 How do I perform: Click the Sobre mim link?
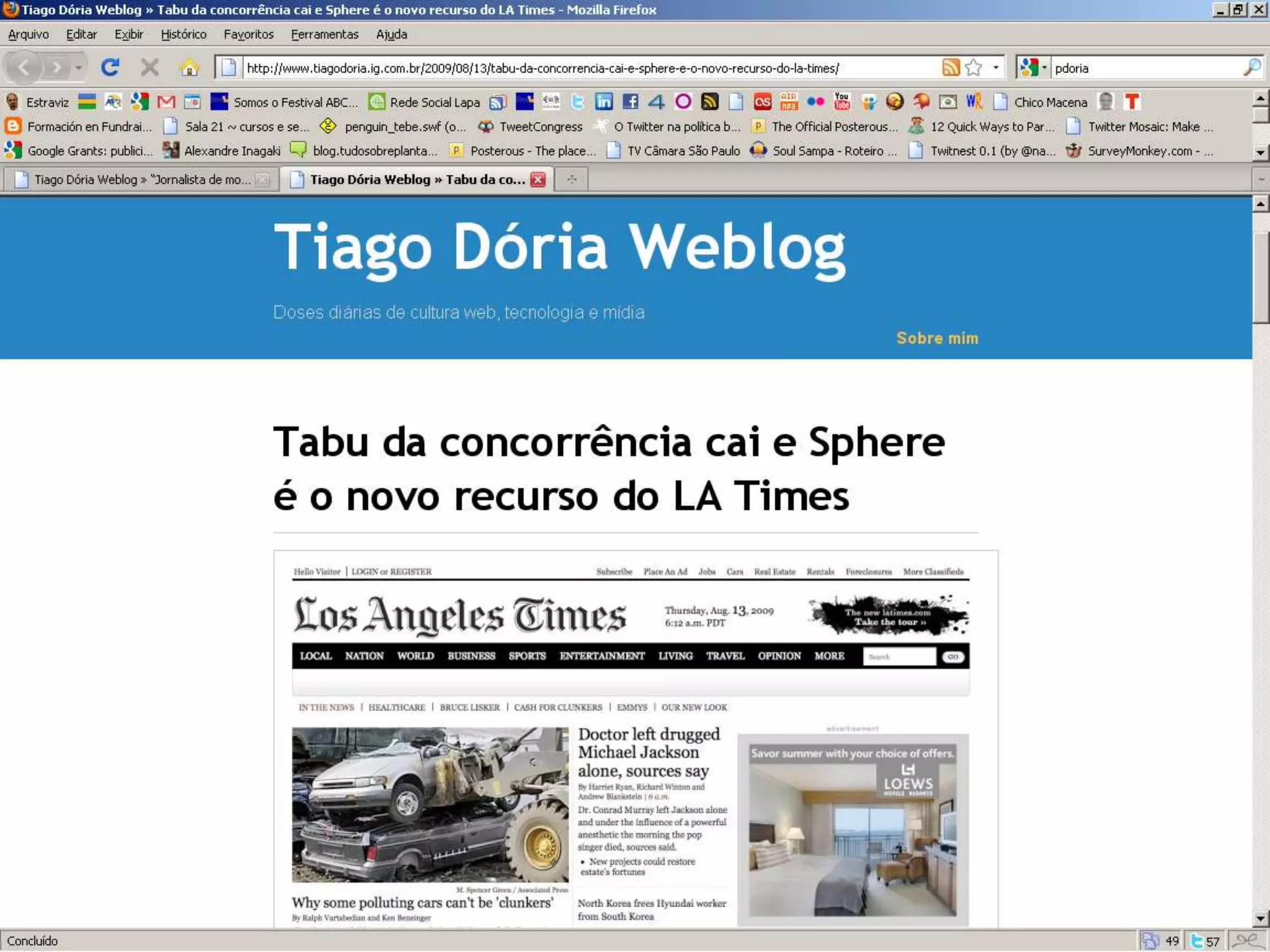[937, 338]
